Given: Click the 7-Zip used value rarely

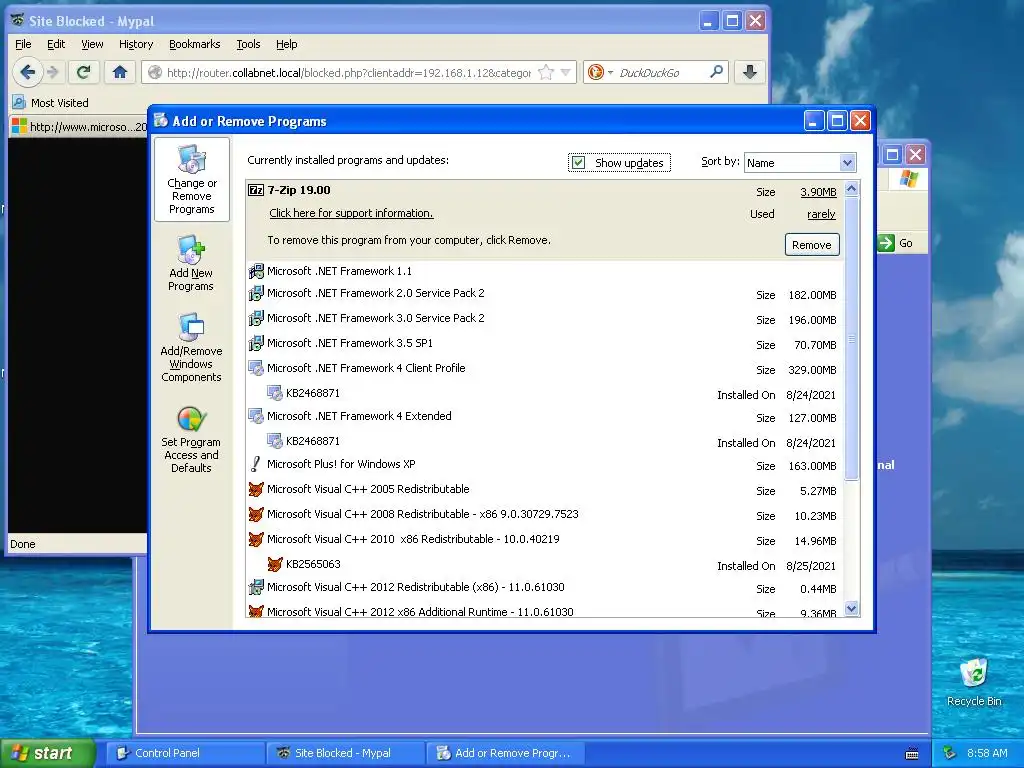Looking at the screenshot, I should coord(821,214).
